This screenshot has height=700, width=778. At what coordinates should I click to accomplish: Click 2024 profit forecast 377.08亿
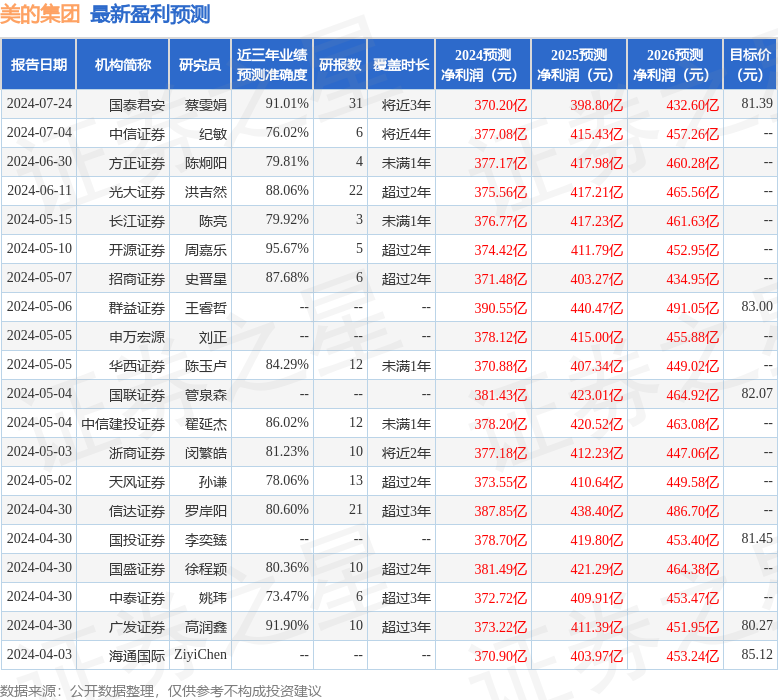(501, 134)
